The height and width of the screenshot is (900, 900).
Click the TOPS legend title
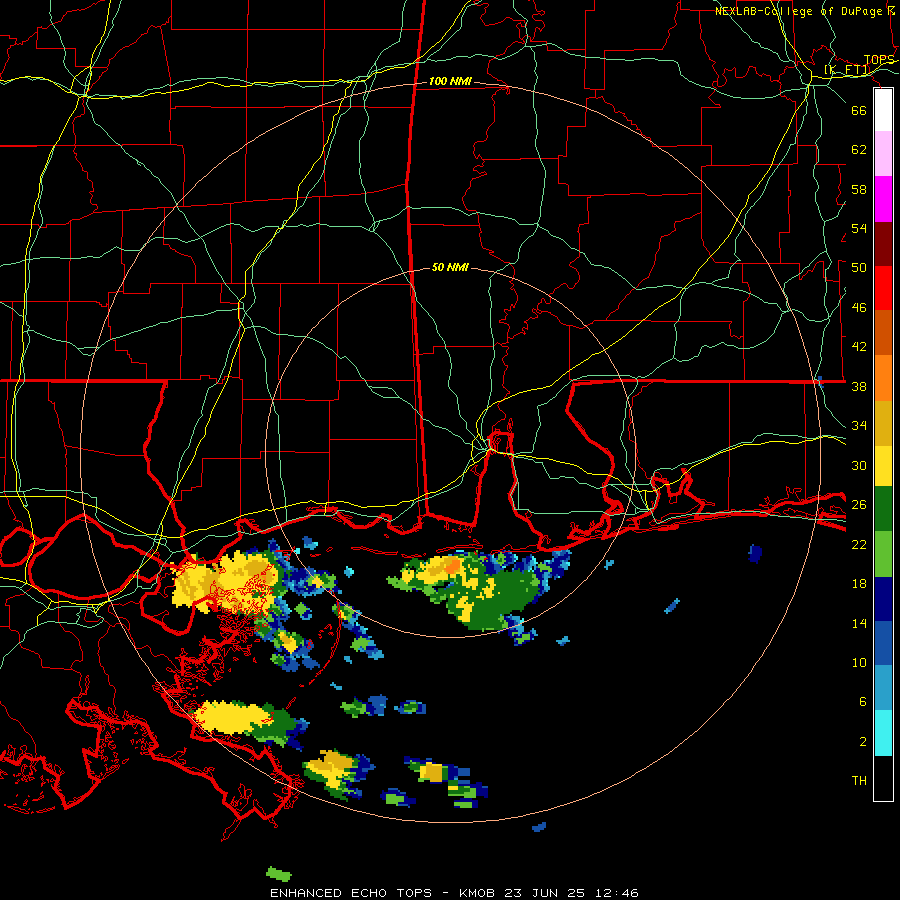tap(879, 60)
